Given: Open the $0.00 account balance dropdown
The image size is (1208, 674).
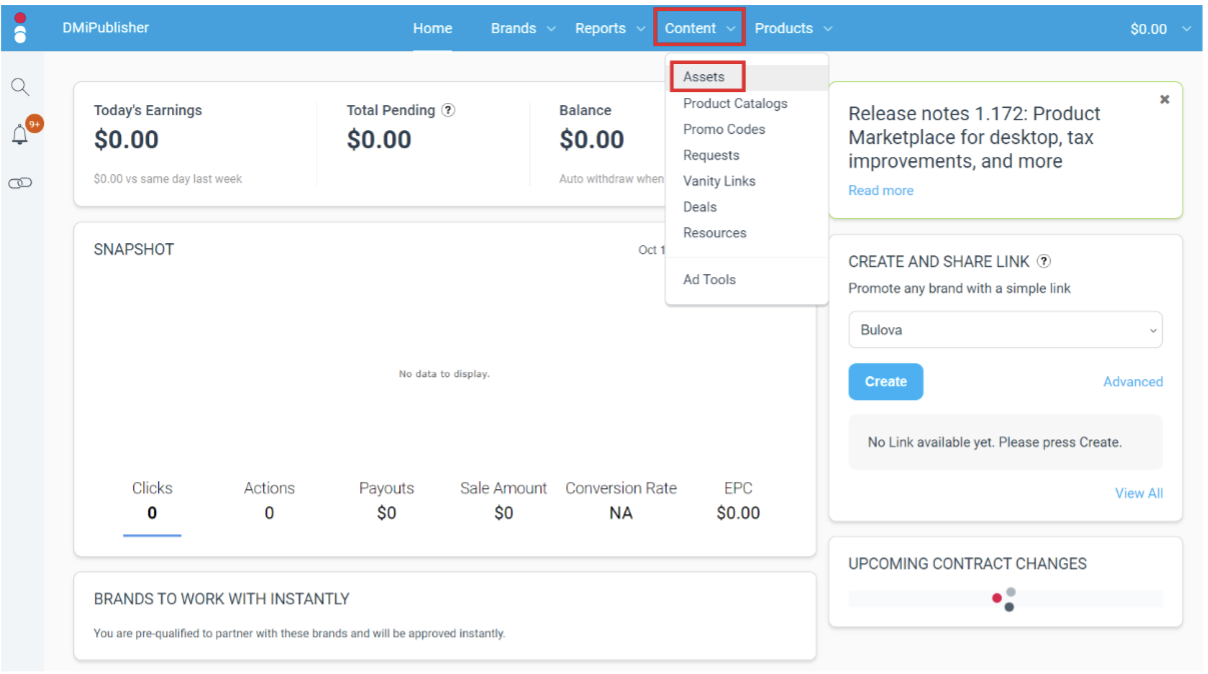Looking at the screenshot, I should [x=1160, y=29].
